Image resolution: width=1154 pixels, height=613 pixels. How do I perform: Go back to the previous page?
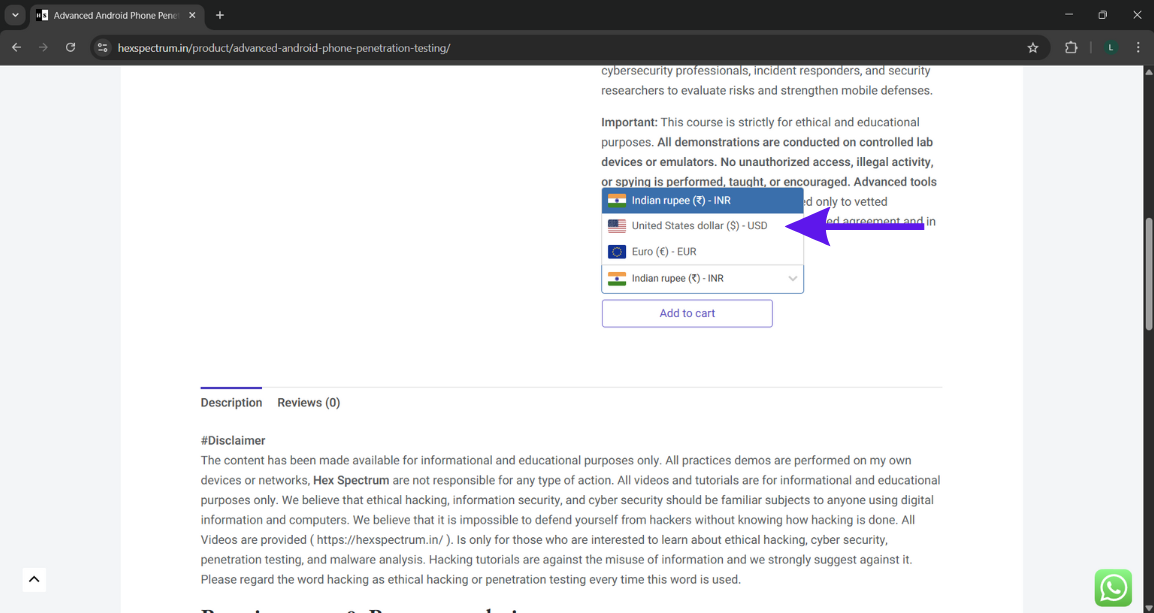(x=16, y=47)
